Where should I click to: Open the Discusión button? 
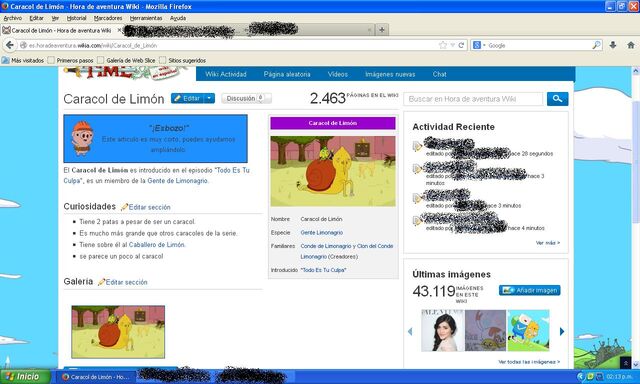click(246, 98)
